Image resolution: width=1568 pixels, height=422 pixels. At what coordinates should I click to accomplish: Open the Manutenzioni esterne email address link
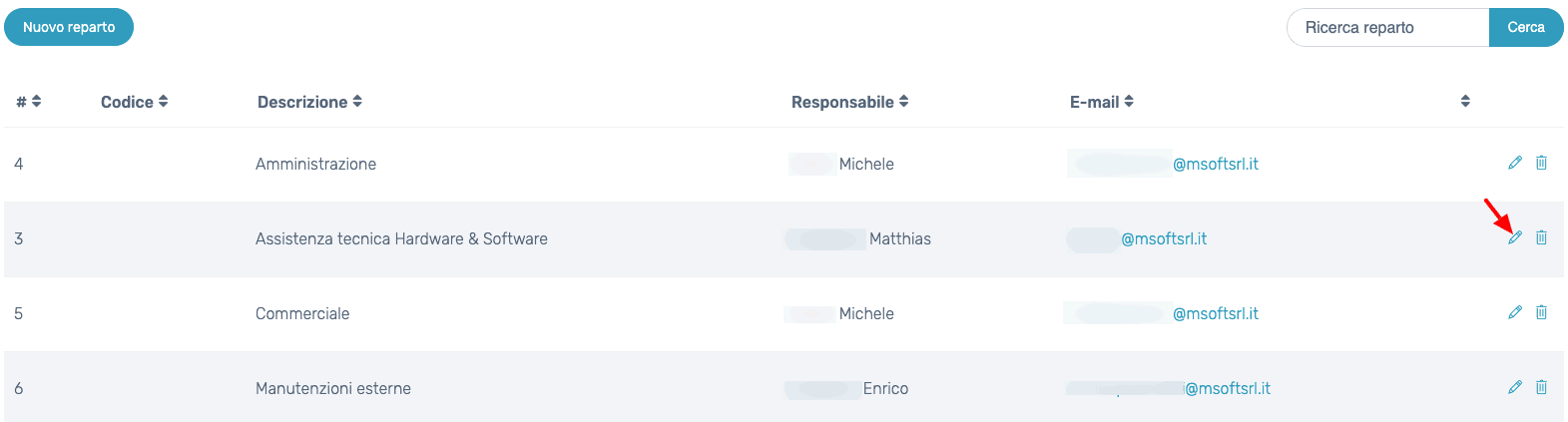tap(1169, 388)
